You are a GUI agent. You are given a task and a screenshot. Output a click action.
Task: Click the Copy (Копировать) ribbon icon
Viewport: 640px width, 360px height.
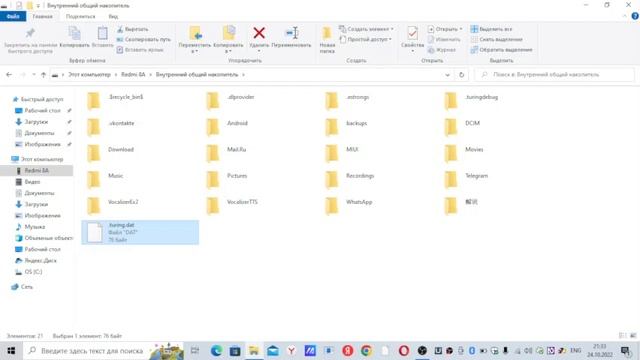(x=74, y=33)
